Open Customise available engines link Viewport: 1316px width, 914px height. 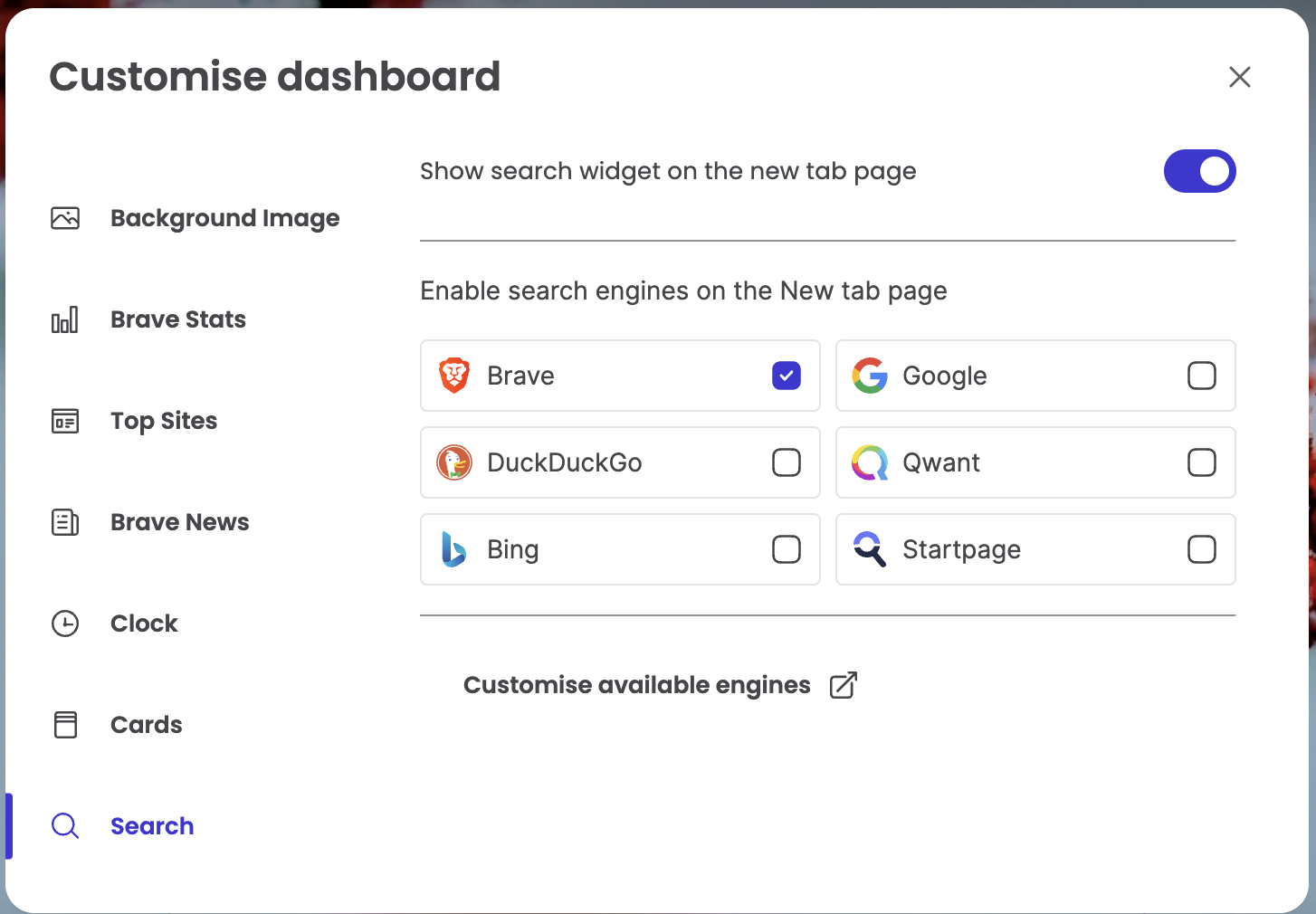(636, 685)
